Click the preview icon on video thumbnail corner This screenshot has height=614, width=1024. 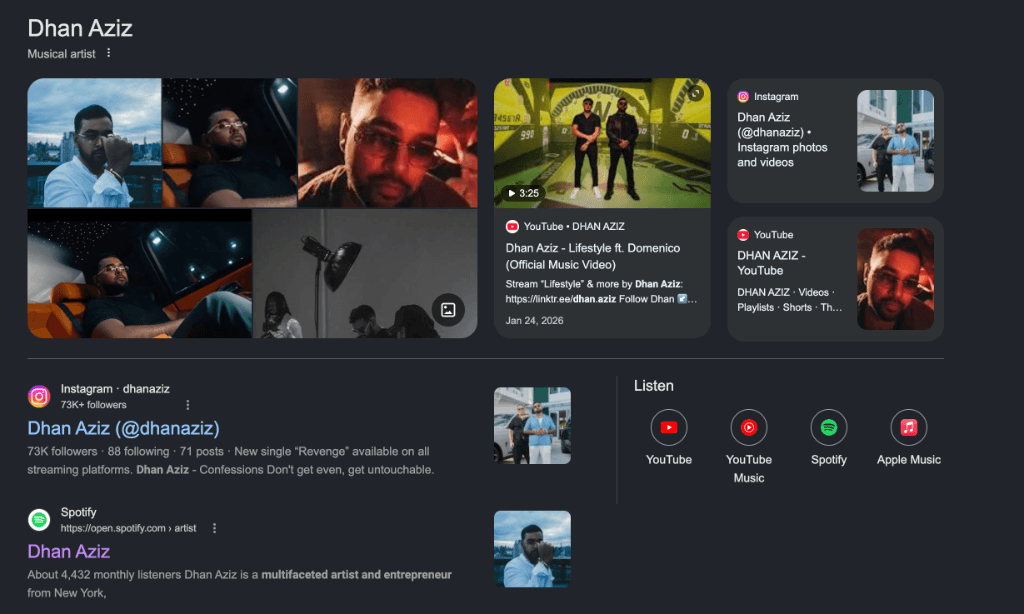[696, 93]
